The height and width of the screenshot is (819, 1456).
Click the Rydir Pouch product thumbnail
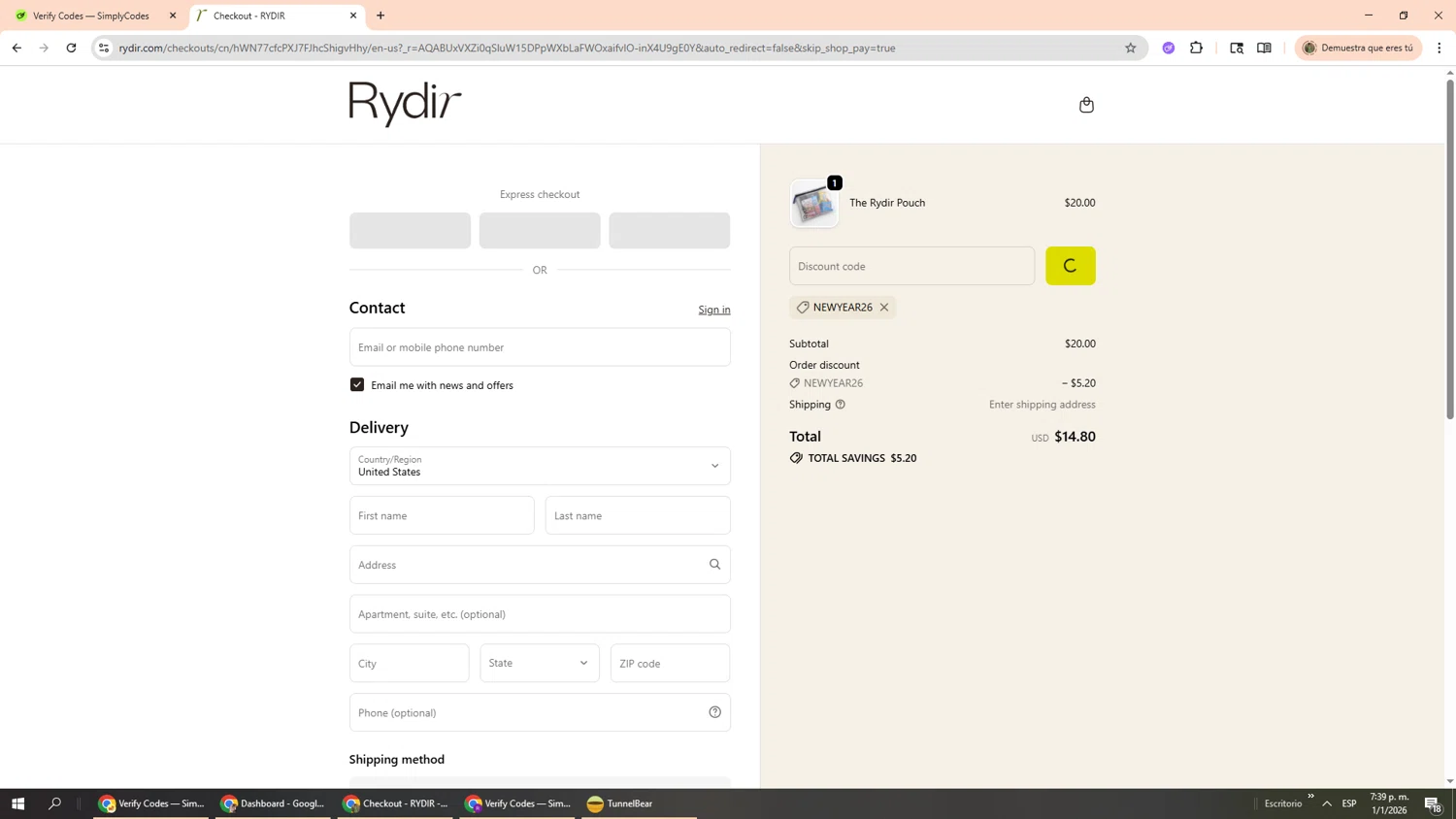tap(814, 204)
